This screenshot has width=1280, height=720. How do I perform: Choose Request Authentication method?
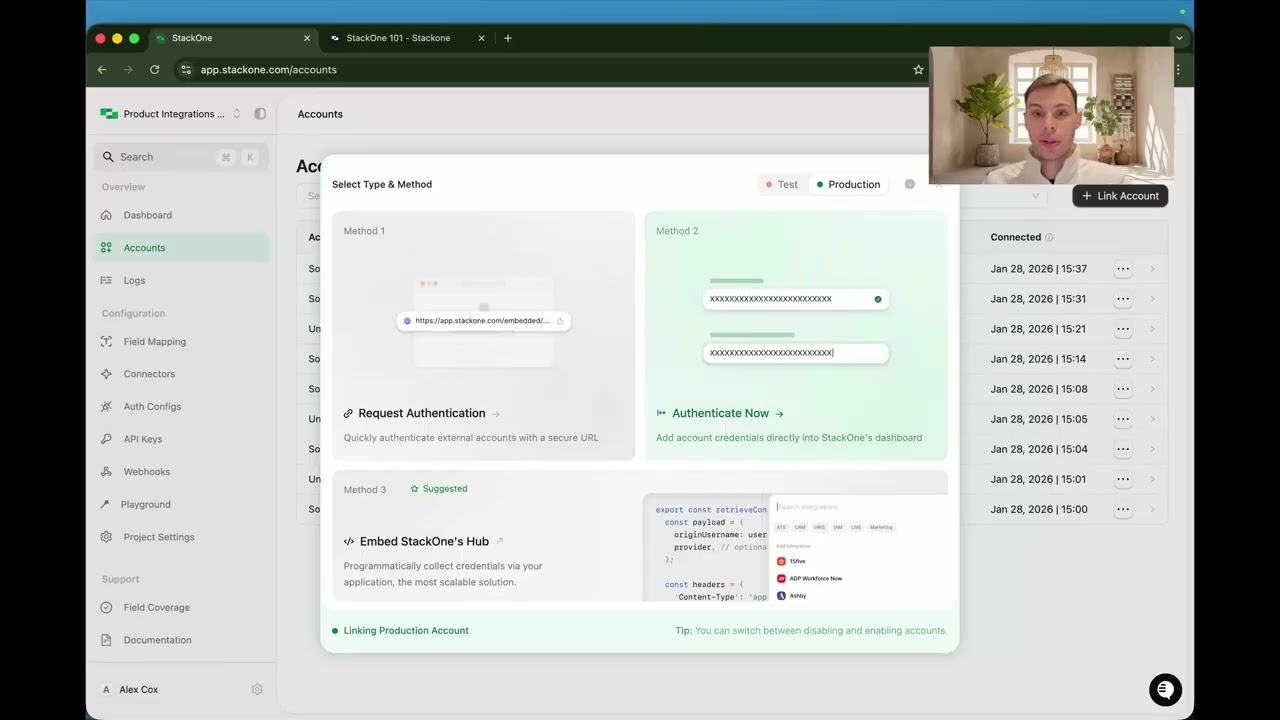484,336
